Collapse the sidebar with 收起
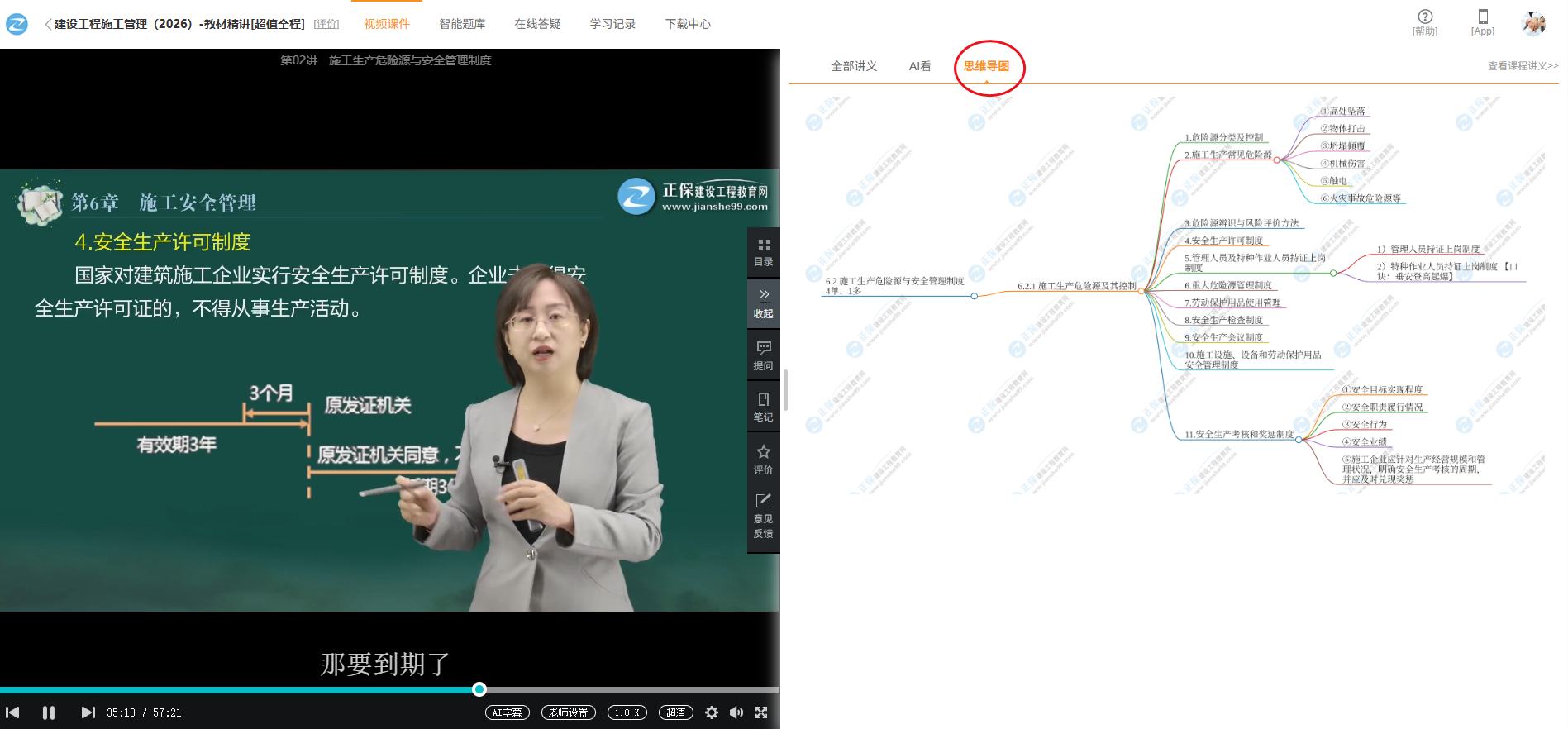The height and width of the screenshot is (729, 1568). tap(763, 303)
